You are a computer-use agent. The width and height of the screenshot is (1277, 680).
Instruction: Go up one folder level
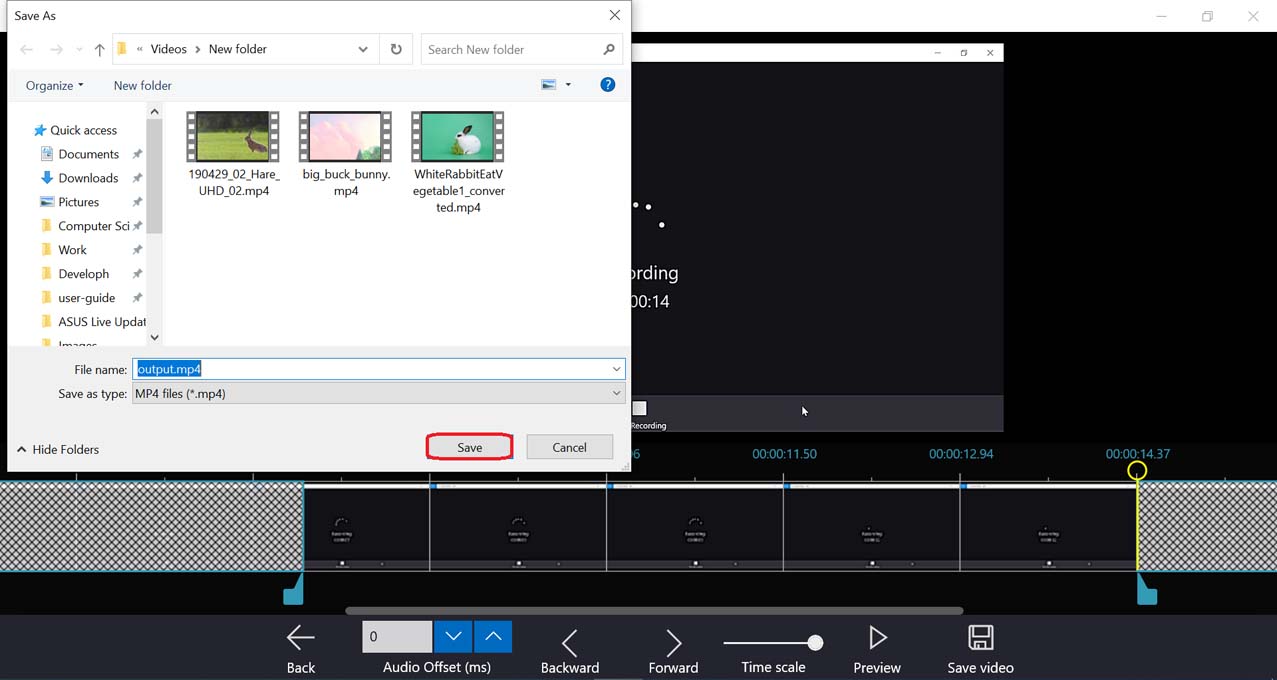tap(99, 49)
